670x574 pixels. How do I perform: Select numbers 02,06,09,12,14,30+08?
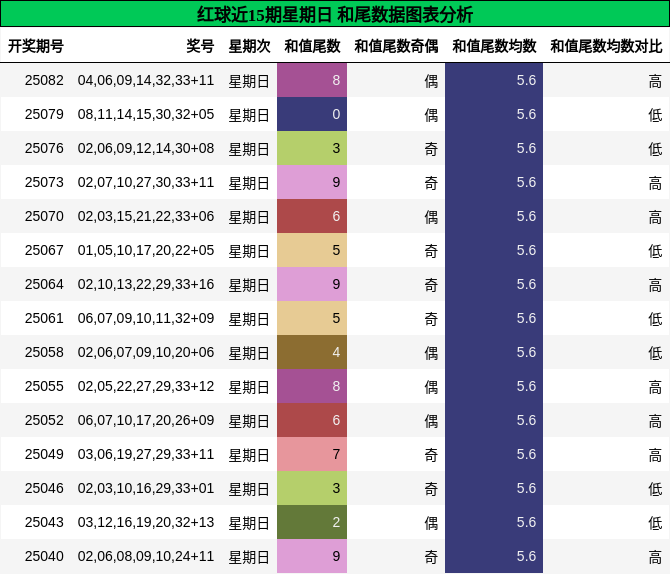pos(146,148)
